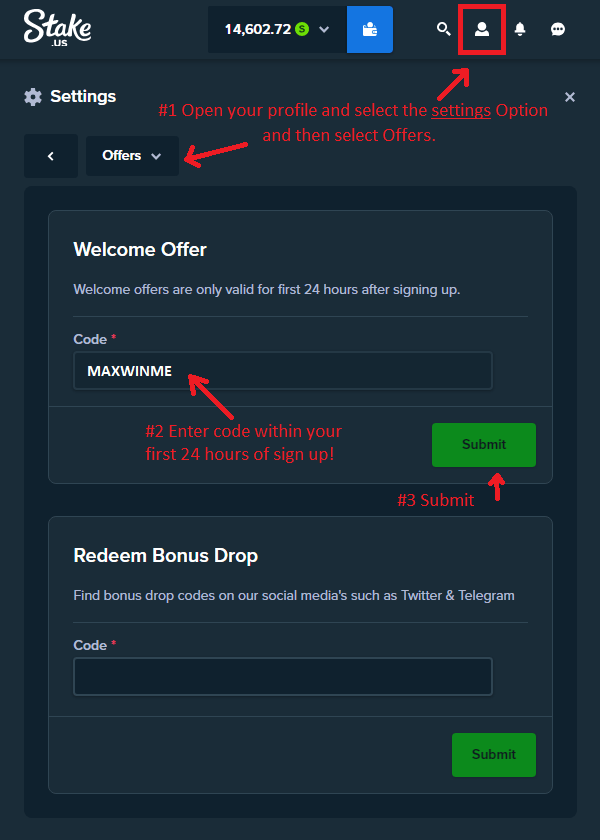The image size is (600, 840).
Task: Click the search magnifier icon
Action: 444,29
